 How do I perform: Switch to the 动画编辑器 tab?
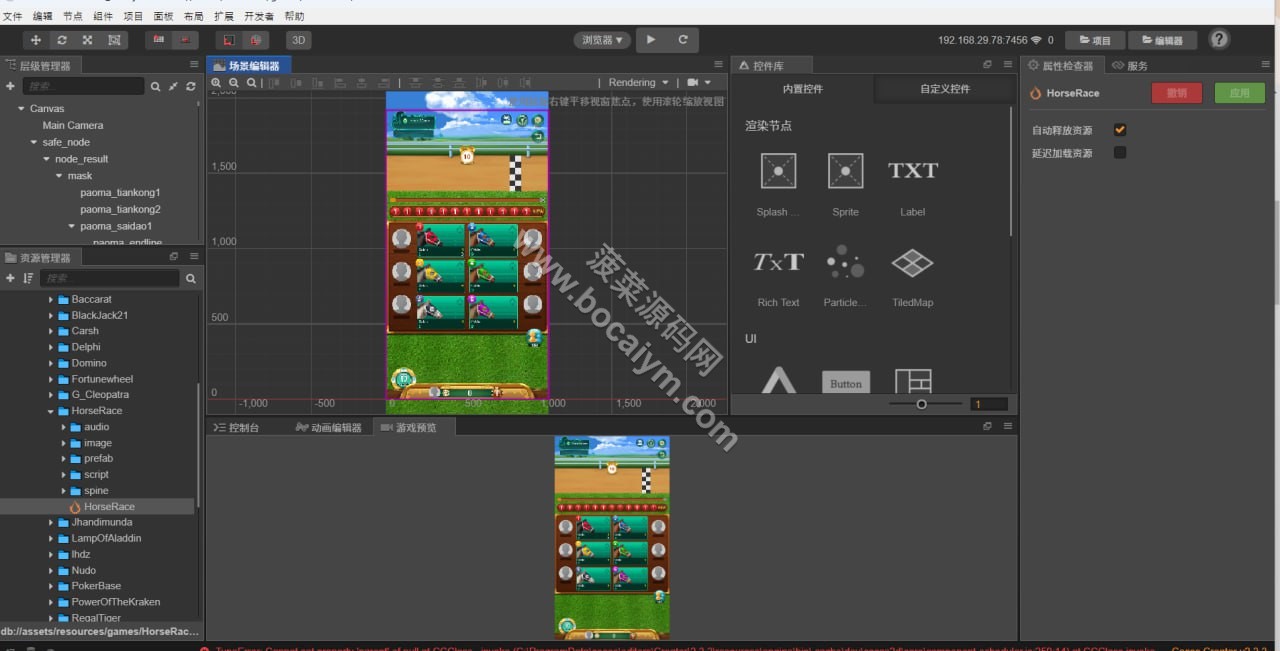pyautogui.click(x=329, y=427)
